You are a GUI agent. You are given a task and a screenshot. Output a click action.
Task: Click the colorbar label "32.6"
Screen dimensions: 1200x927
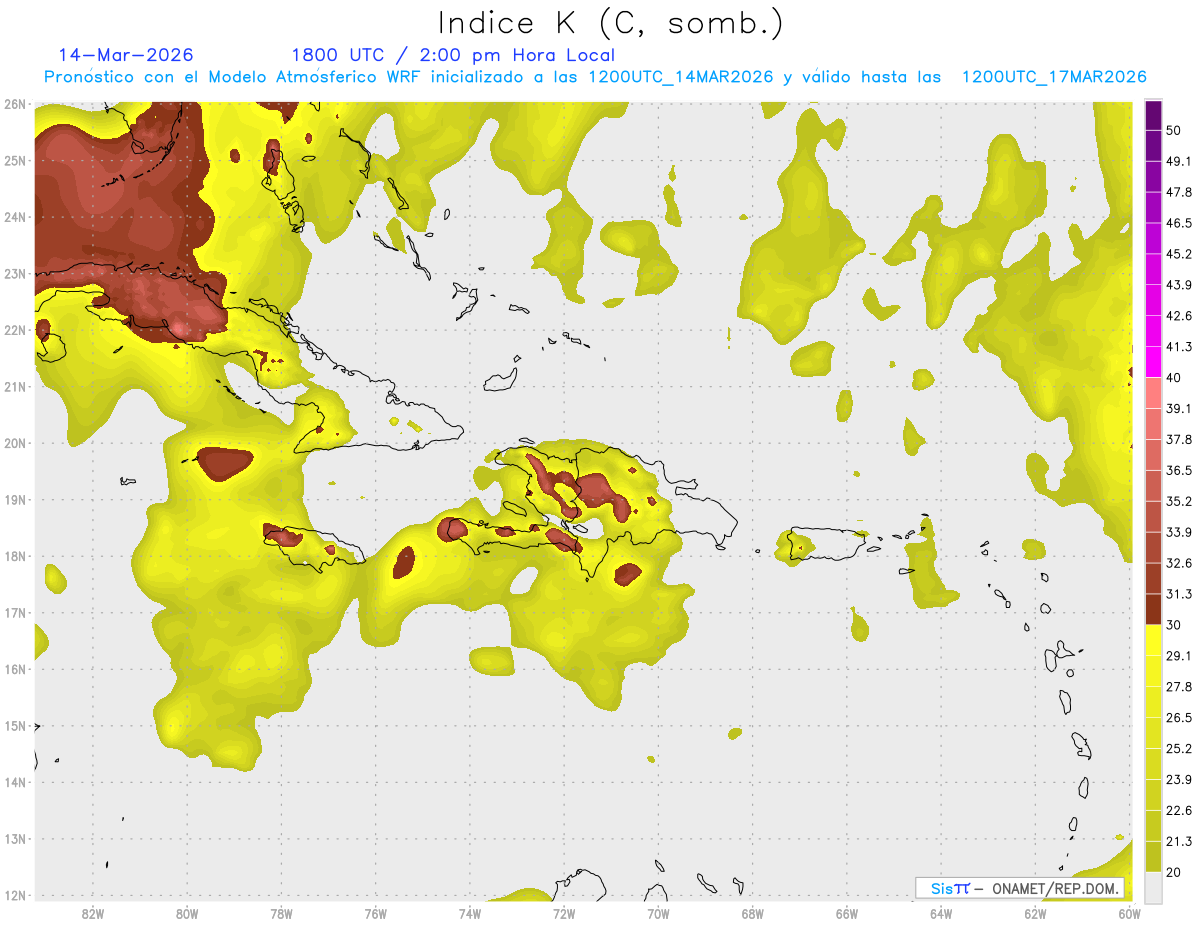pyautogui.click(x=1179, y=563)
